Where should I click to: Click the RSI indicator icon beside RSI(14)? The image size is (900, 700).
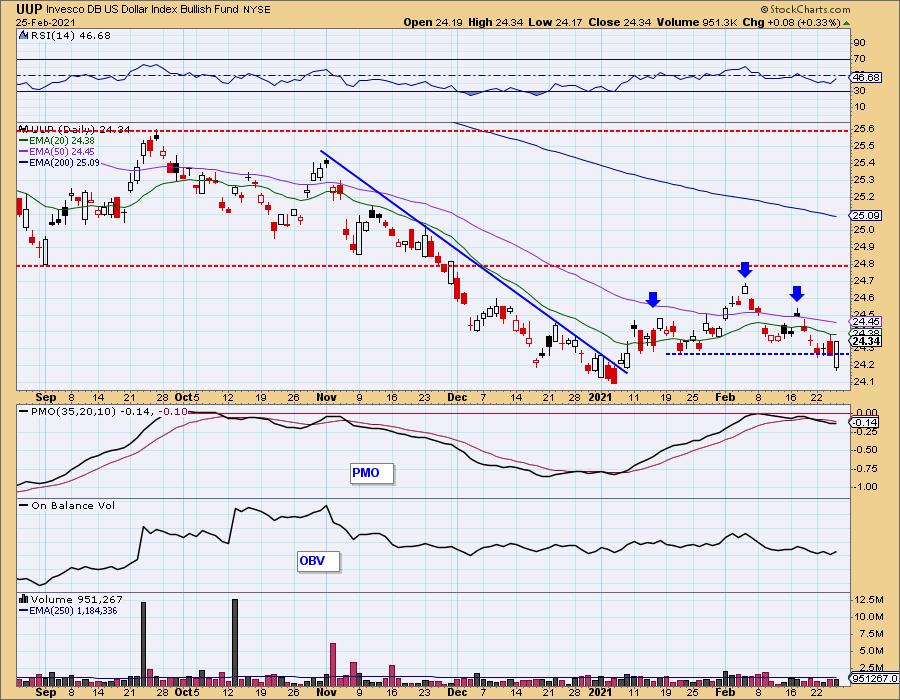[x=23, y=36]
